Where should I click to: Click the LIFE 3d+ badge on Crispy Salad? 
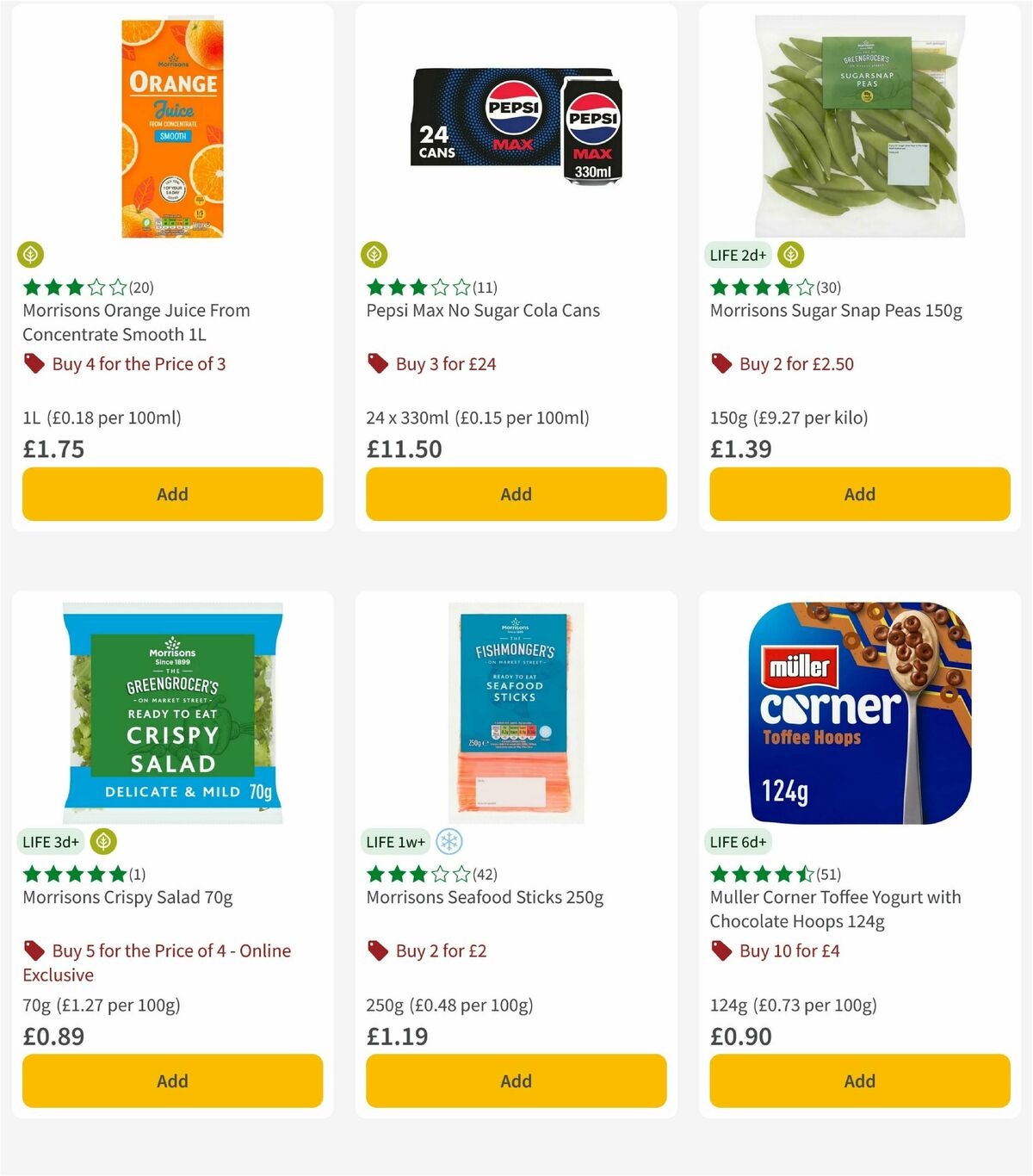tap(50, 842)
